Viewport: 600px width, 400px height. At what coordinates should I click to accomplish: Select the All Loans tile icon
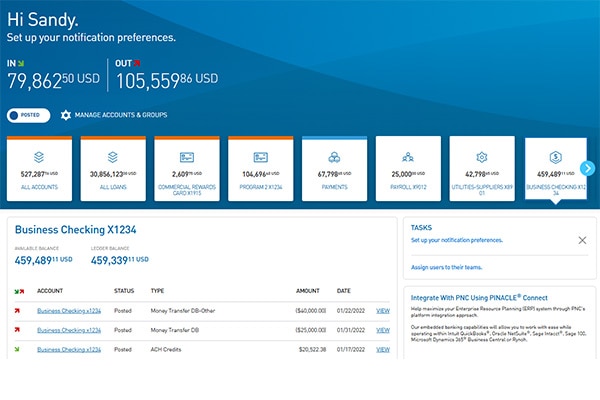[113, 157]
